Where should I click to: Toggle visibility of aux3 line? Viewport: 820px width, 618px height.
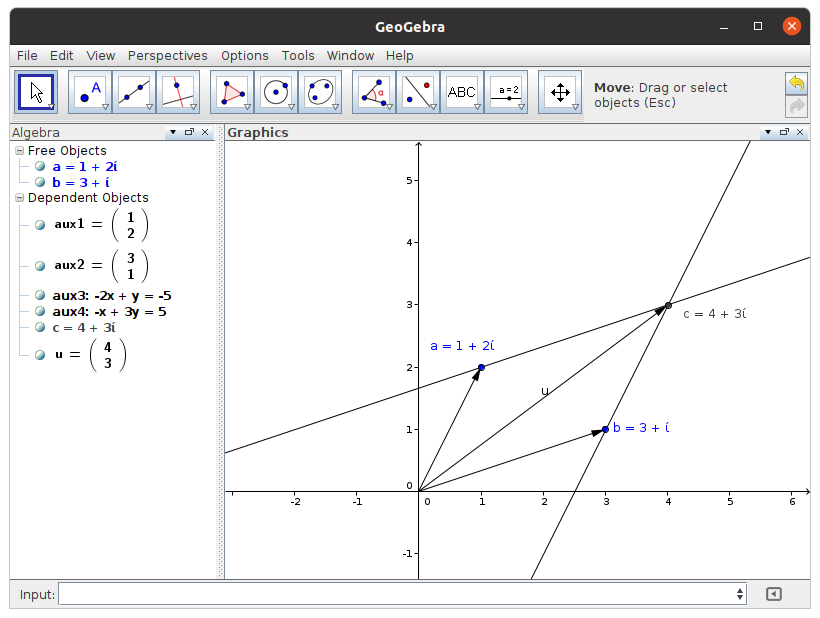(x=40, y=296)
